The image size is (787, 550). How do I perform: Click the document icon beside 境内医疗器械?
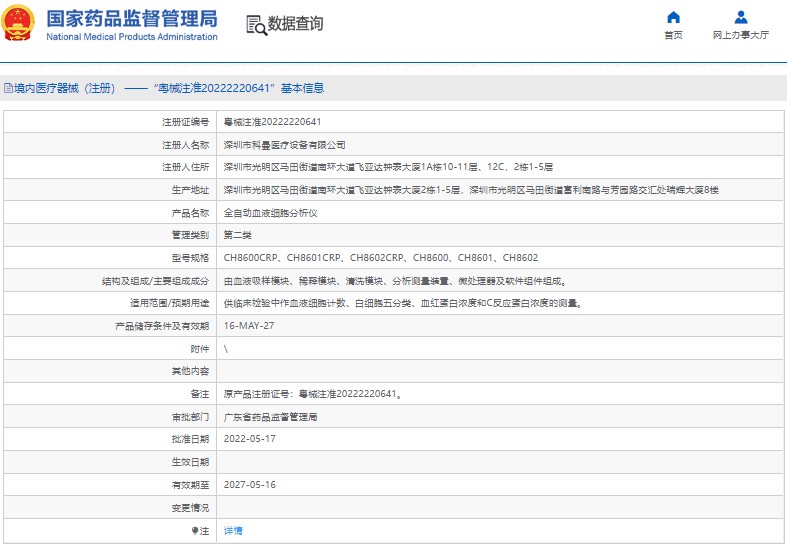[x=8, y=88]
